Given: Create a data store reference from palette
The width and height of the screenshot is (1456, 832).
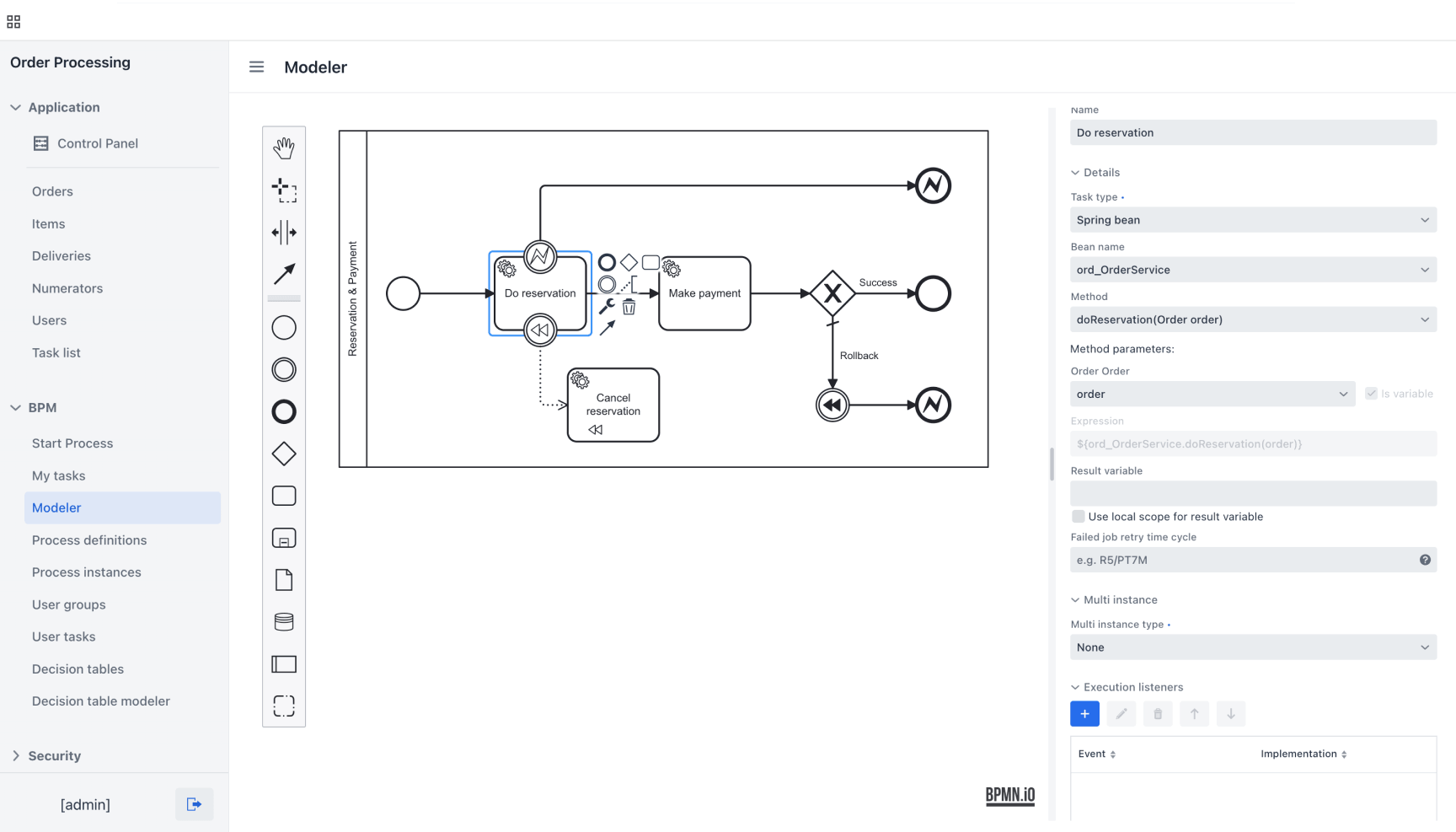Looking at the screenshot, I should pyautogui.click(x=284, y=622).
